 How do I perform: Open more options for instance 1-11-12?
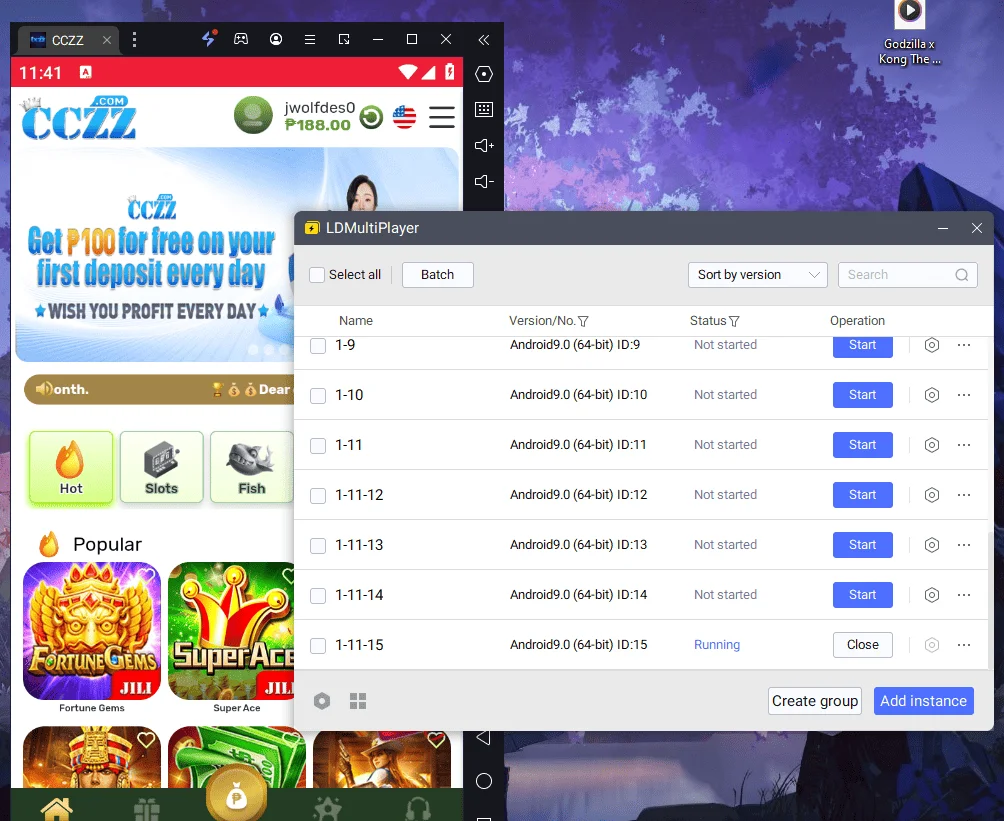coord(964,494)
